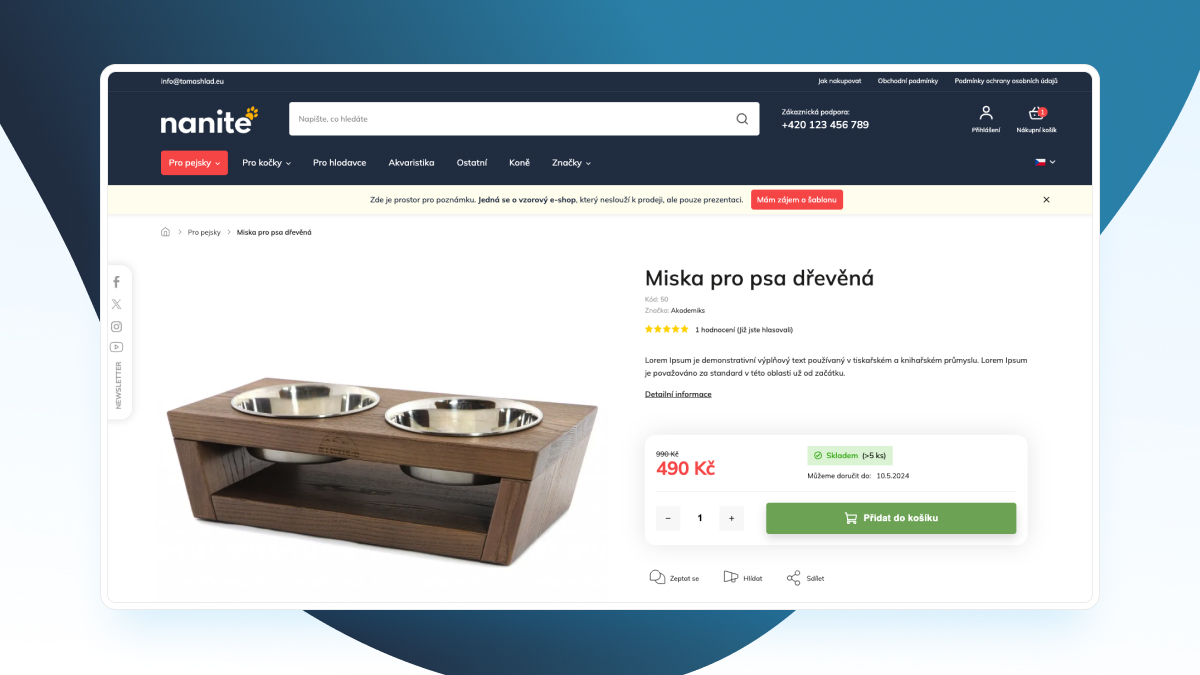Open the X social sidebar icon

[x=116, y=304]
